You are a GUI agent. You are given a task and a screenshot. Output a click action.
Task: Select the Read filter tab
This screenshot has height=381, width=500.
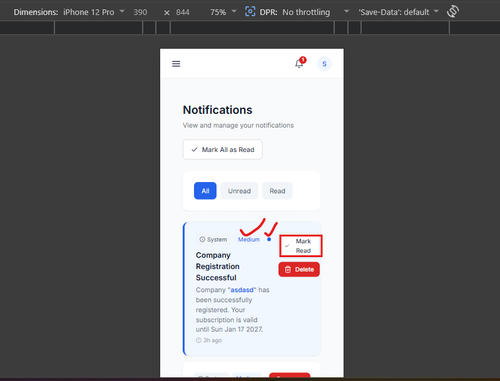click(x=277, y=191)
